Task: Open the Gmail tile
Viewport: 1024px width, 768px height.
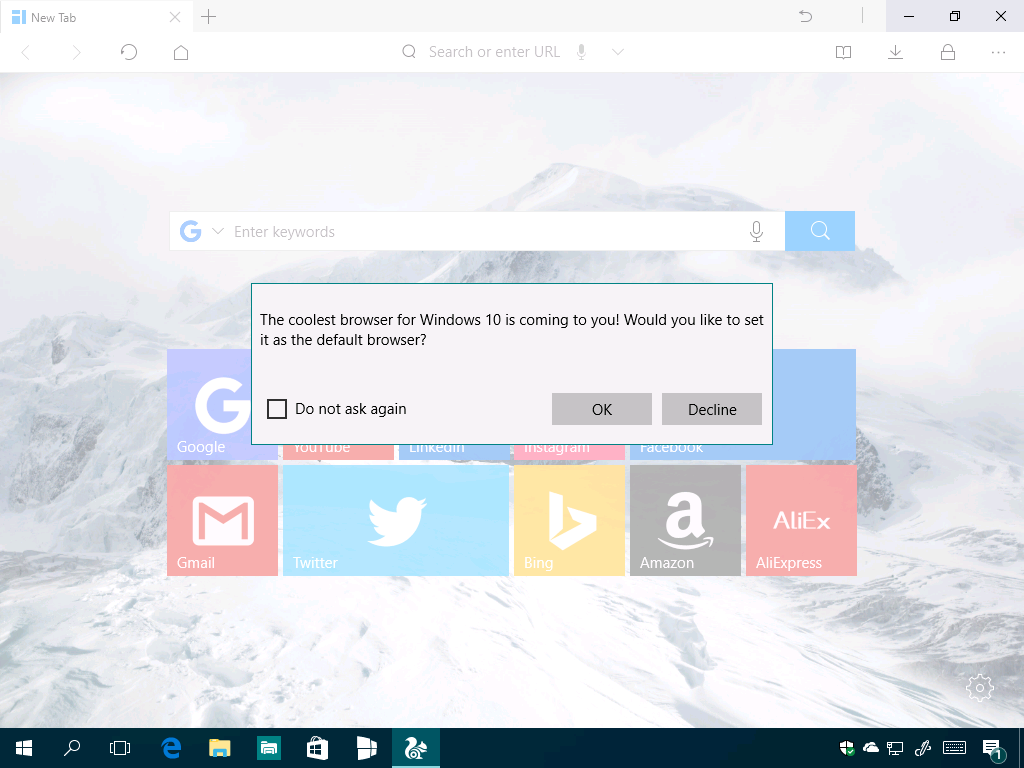Action: [223, 520]
